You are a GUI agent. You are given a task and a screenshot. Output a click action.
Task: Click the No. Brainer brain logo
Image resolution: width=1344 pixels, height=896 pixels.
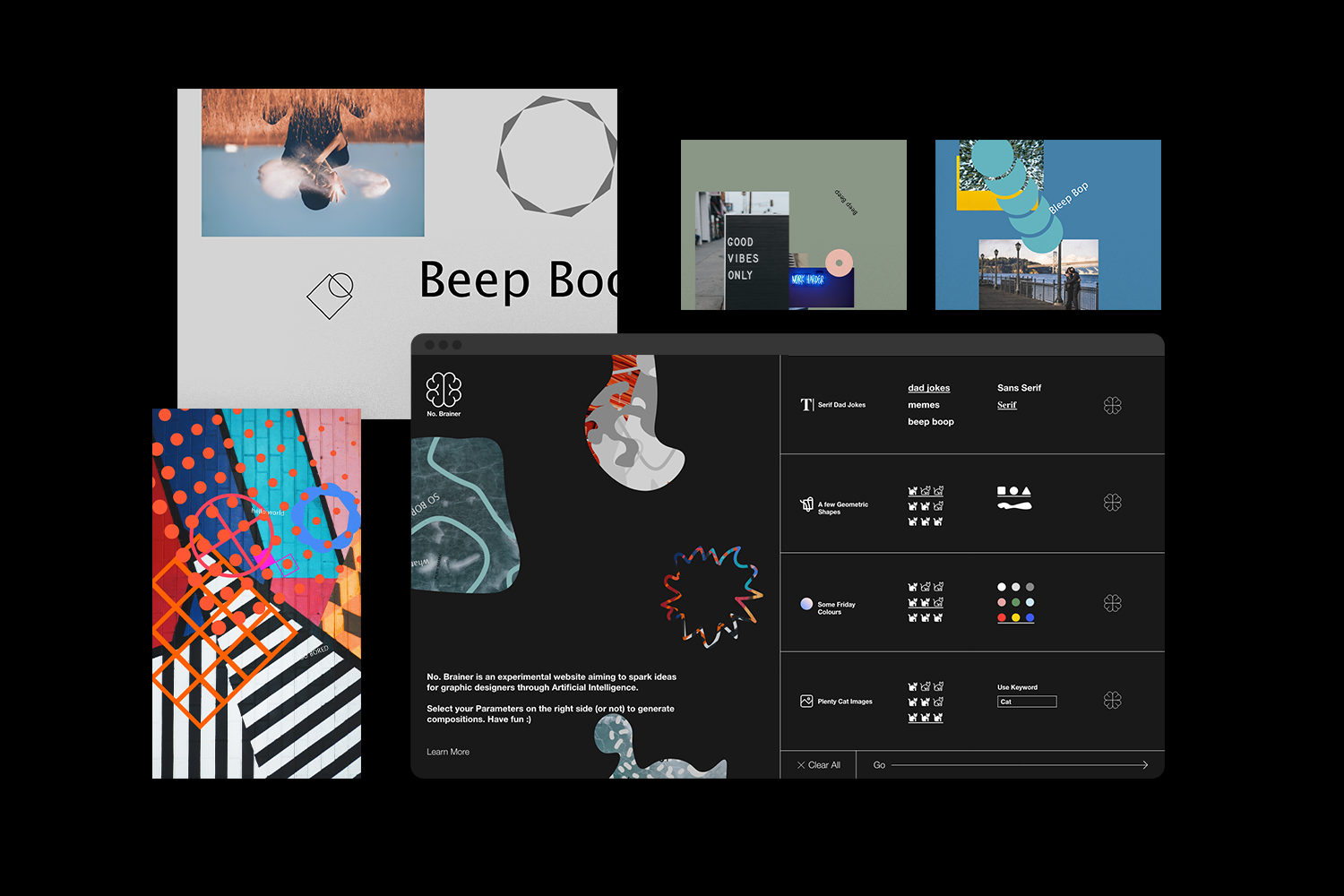tap(444, 390)
